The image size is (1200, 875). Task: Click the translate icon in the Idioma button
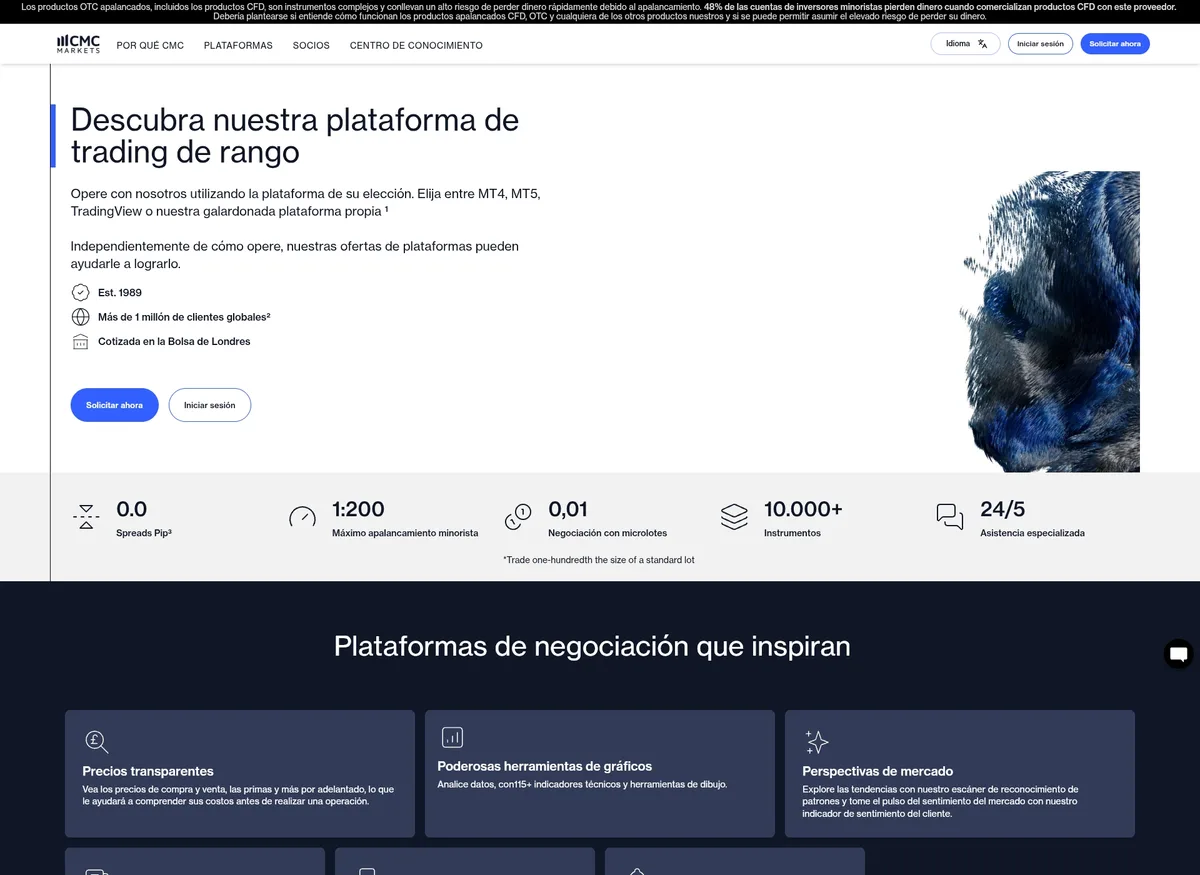click(983, 44)
